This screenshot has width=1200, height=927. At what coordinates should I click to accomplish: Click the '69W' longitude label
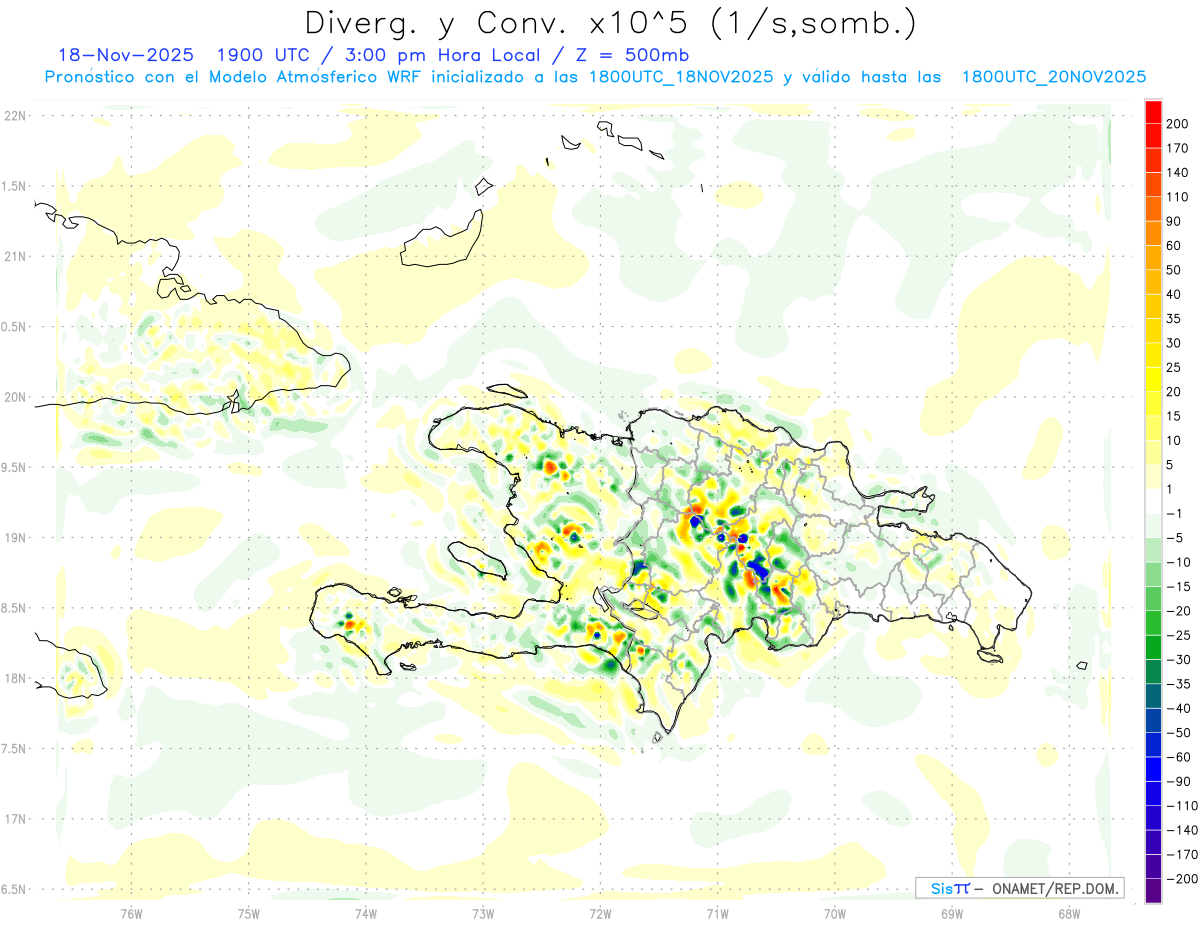click(x=952, y=913)
